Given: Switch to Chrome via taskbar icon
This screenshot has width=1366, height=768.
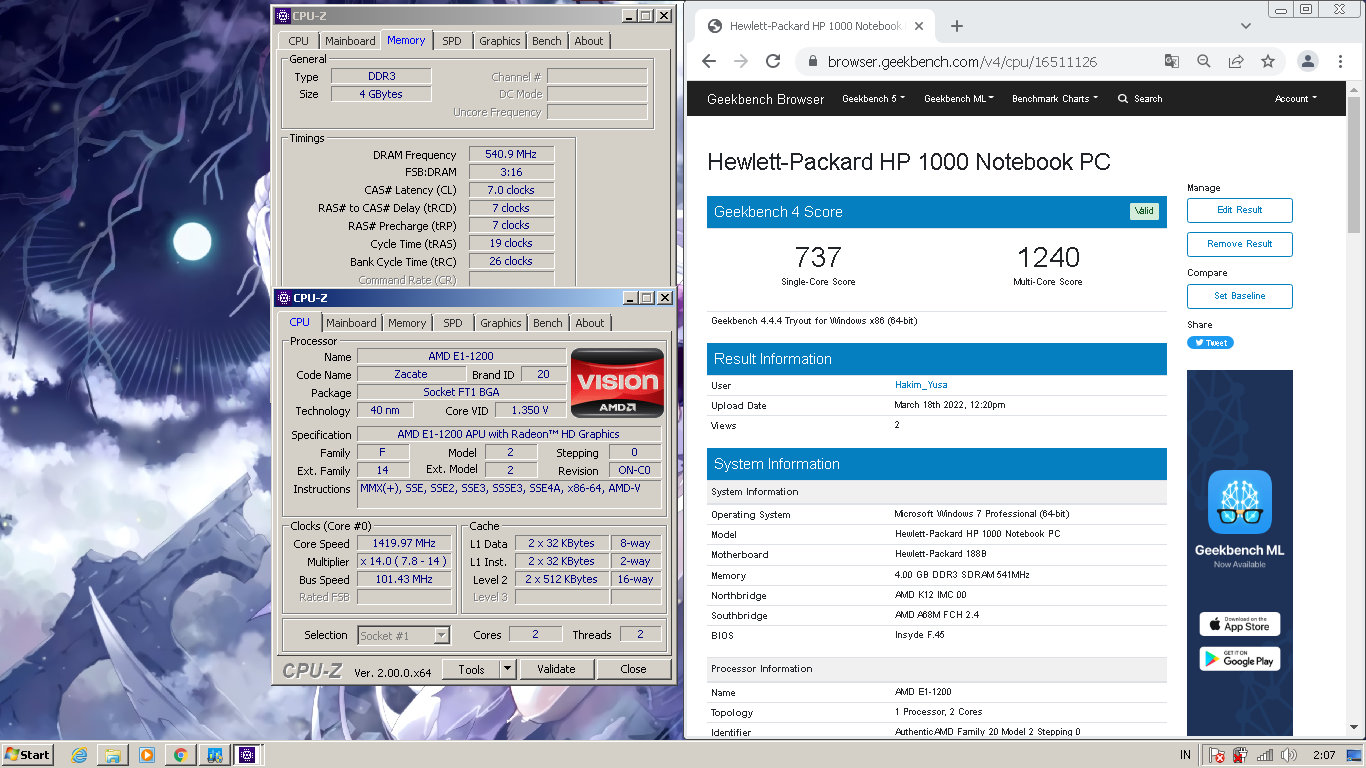Looking at the screenshot, I should 180,755.
